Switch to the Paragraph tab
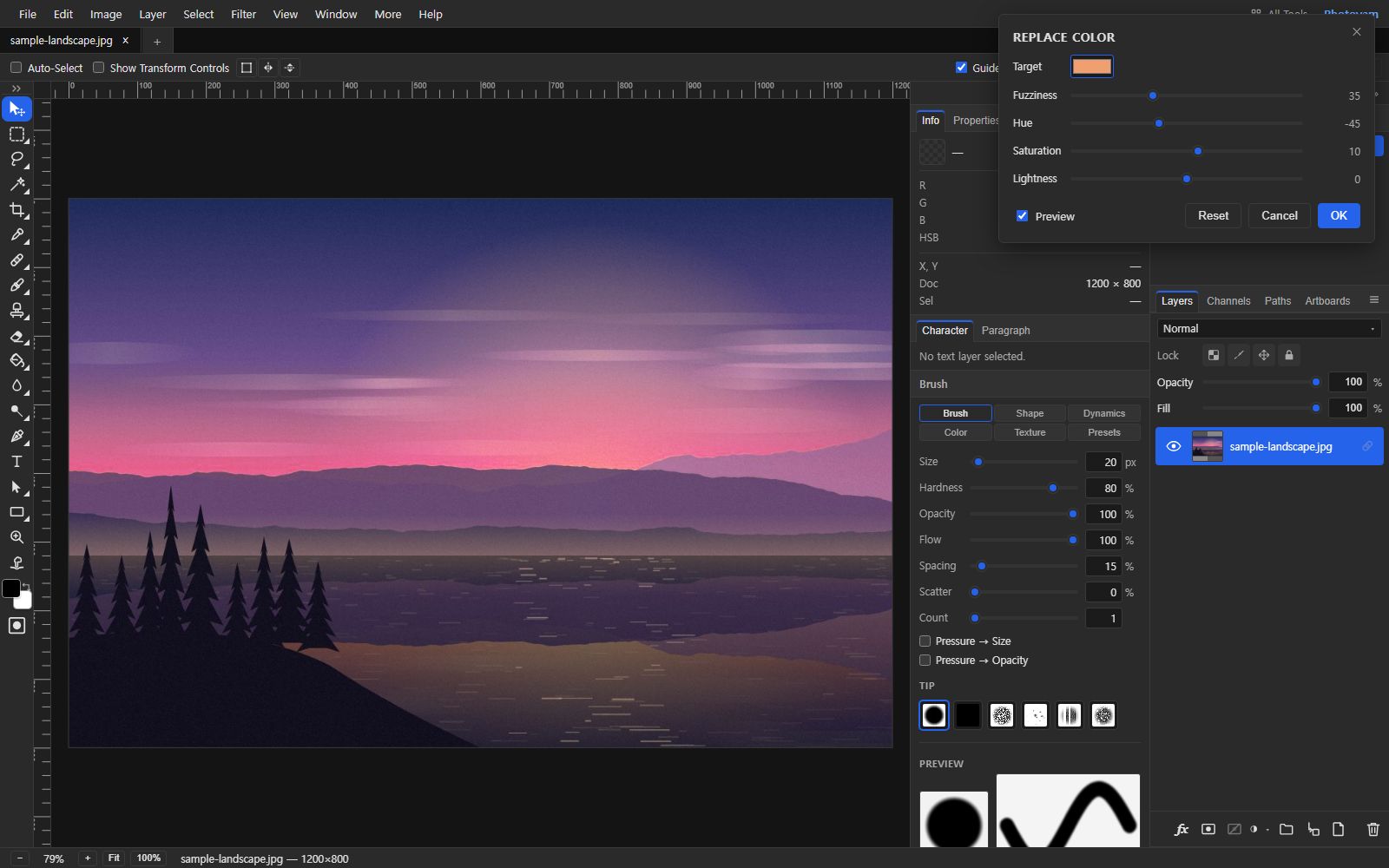The width and height of the screenshot is (1389, 868). pyautogui.click(x=1005, y=331)
